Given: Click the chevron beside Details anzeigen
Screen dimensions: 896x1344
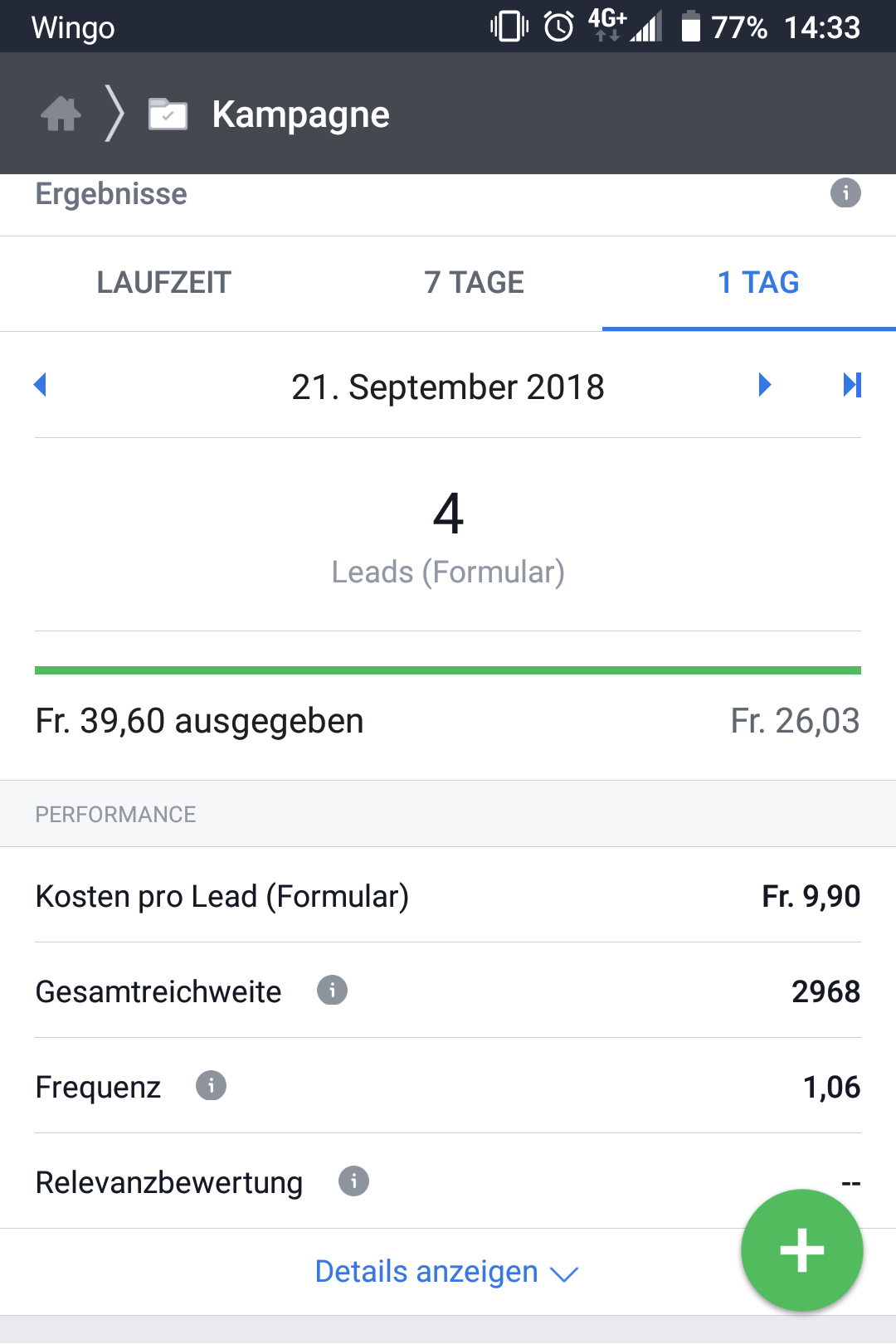Looking at the screenshot, I should coord(564,1274).
